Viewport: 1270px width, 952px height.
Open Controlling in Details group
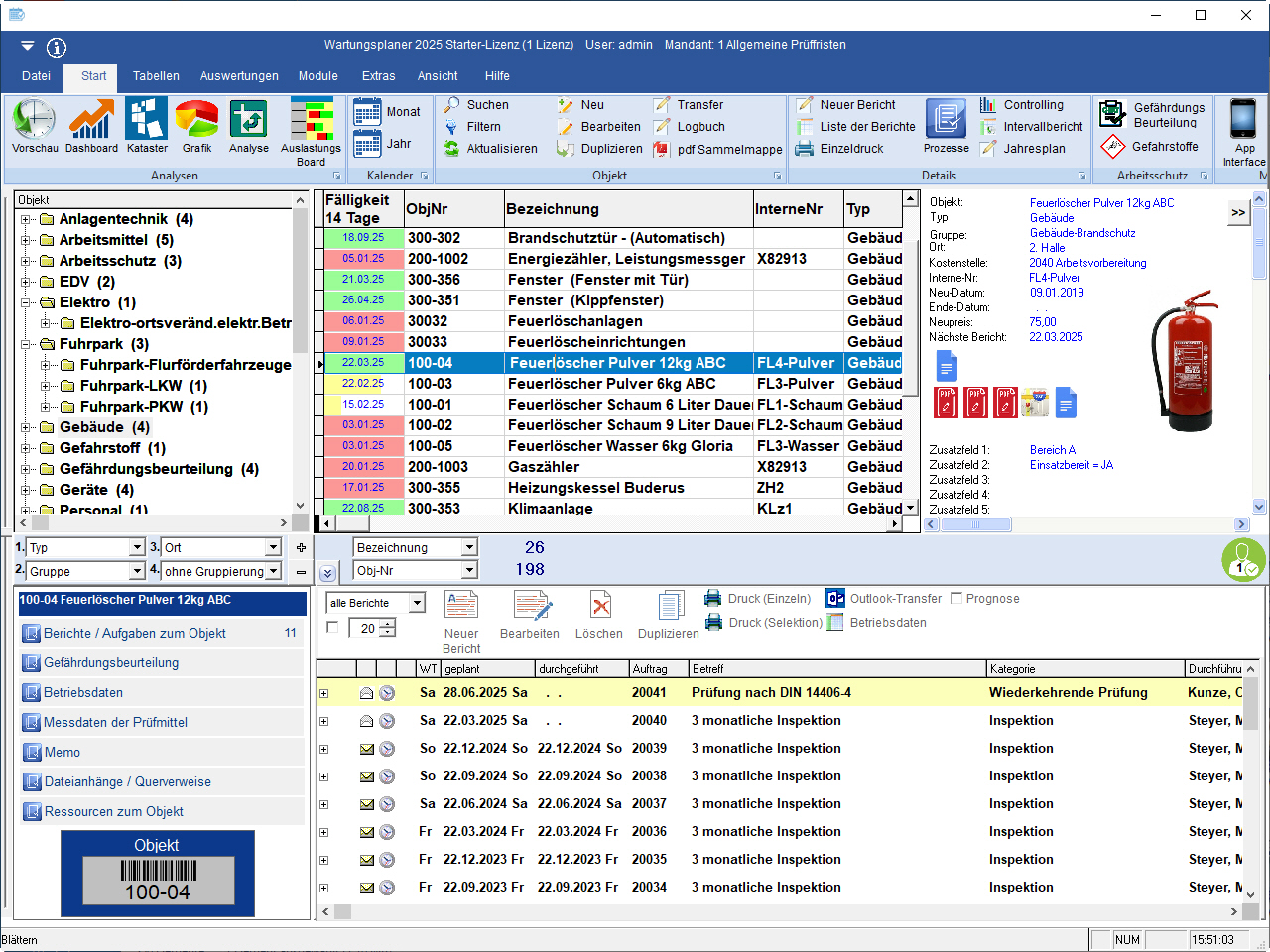click(x=1022, y=105)
